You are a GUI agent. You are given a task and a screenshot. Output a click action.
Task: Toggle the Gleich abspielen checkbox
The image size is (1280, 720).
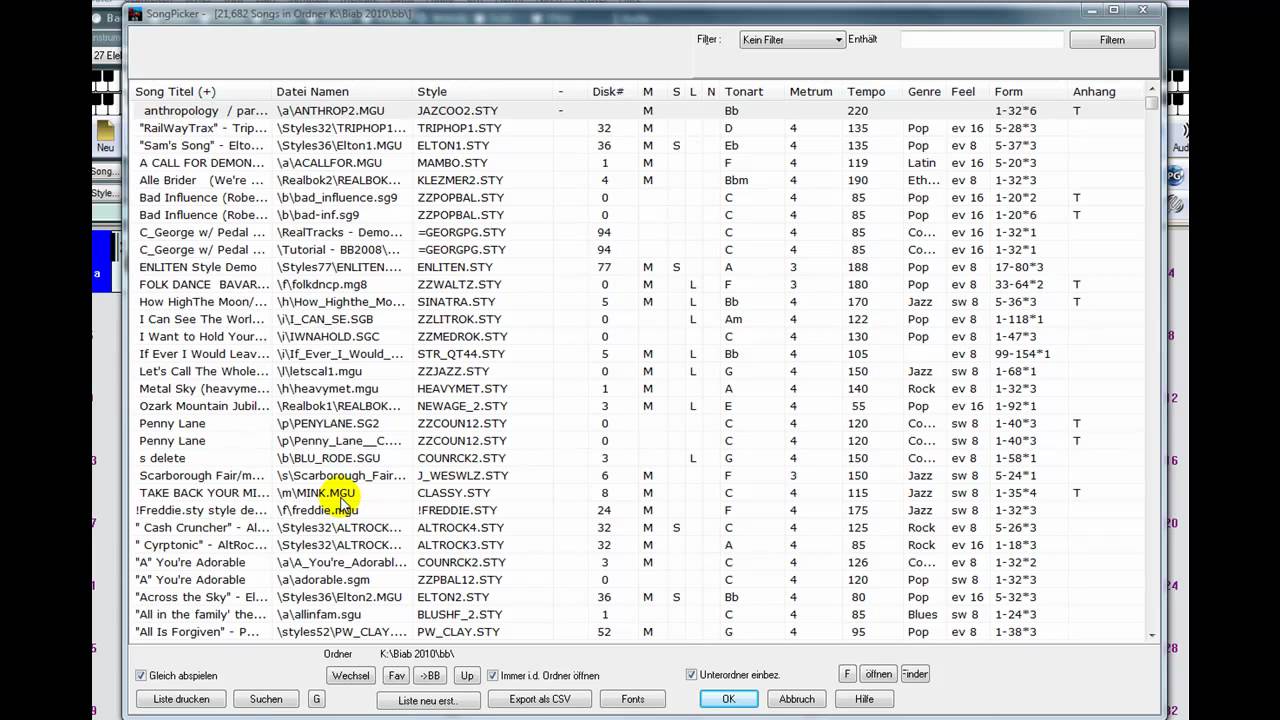pyautogui.click(x=141, y=676)
